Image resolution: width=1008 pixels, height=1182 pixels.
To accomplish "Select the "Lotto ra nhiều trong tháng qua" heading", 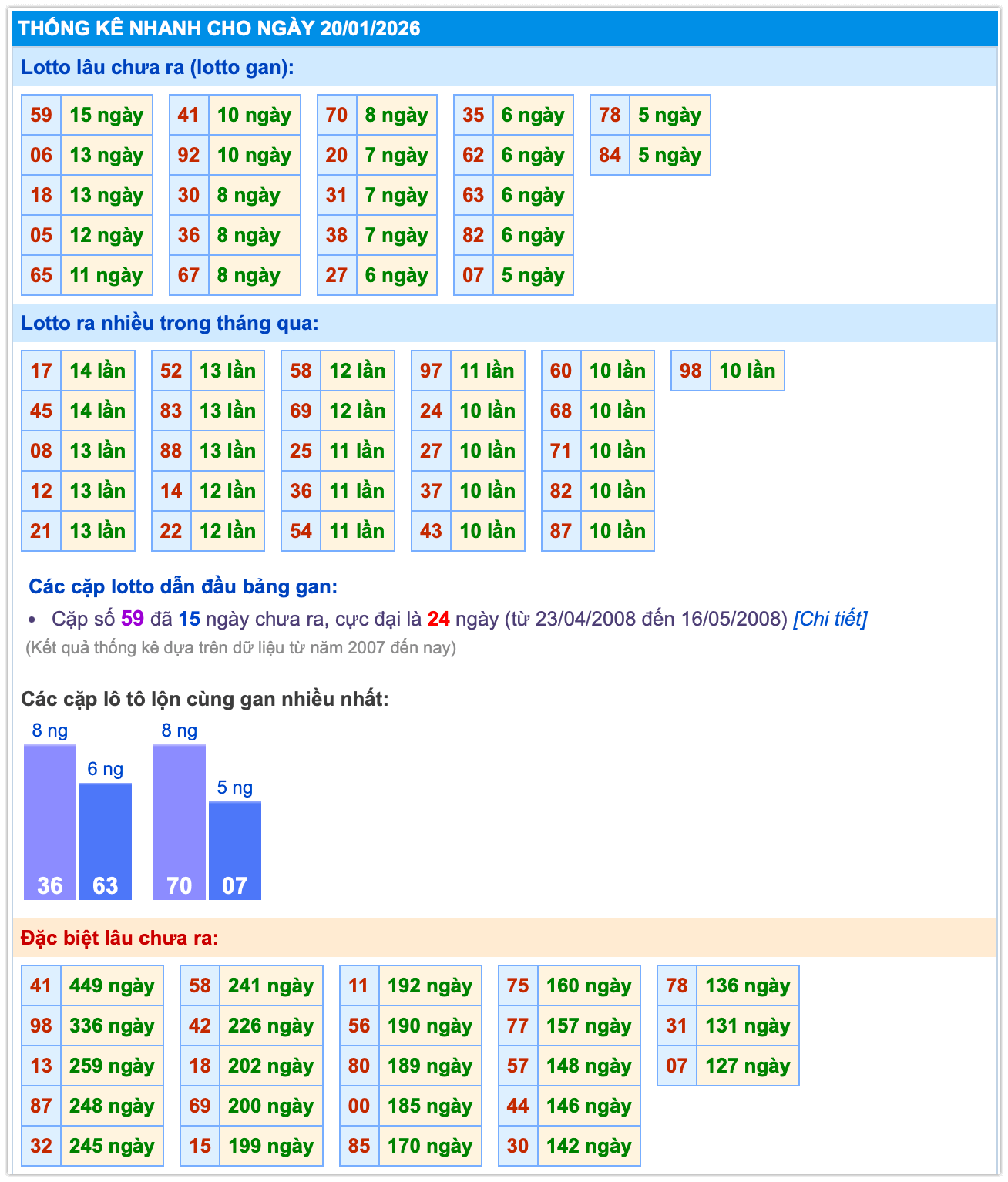I will click(170, 323).
